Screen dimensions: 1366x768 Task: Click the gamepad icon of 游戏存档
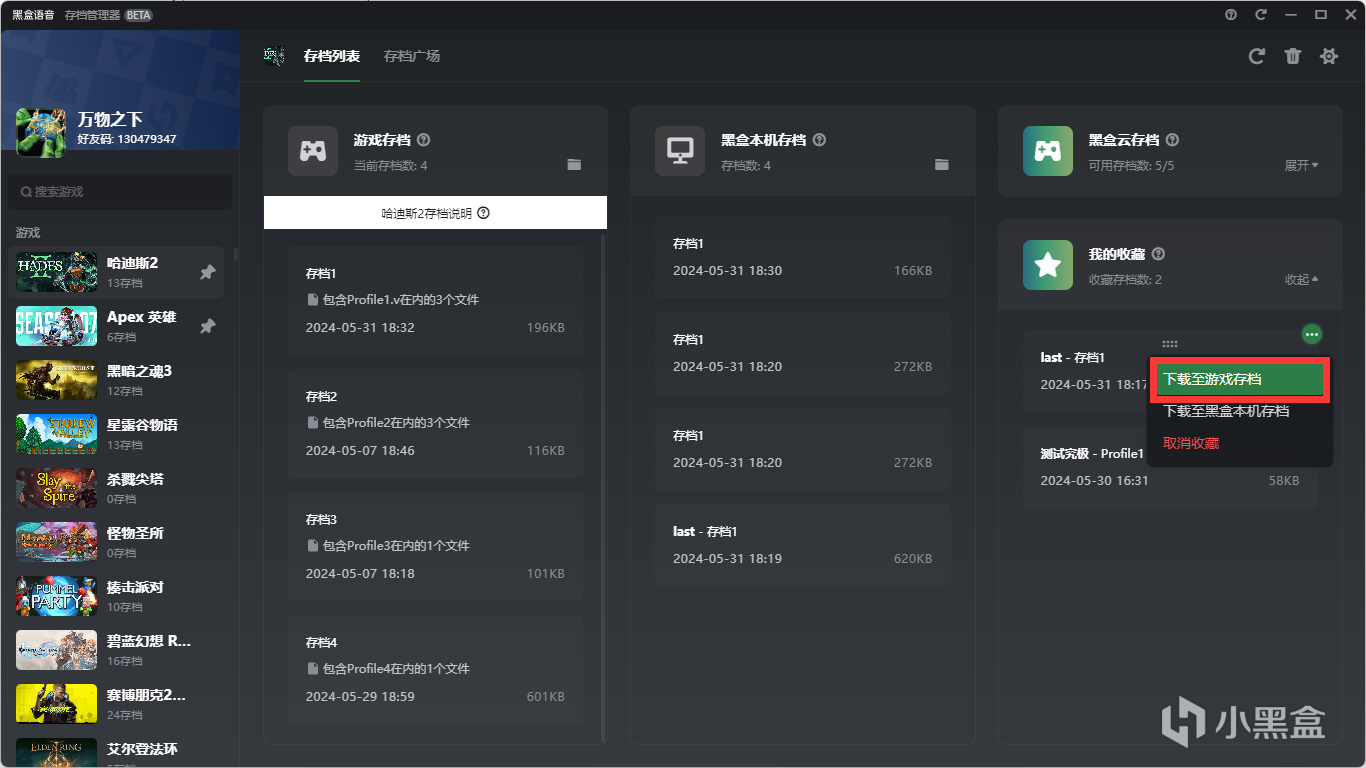coord(313,151)
